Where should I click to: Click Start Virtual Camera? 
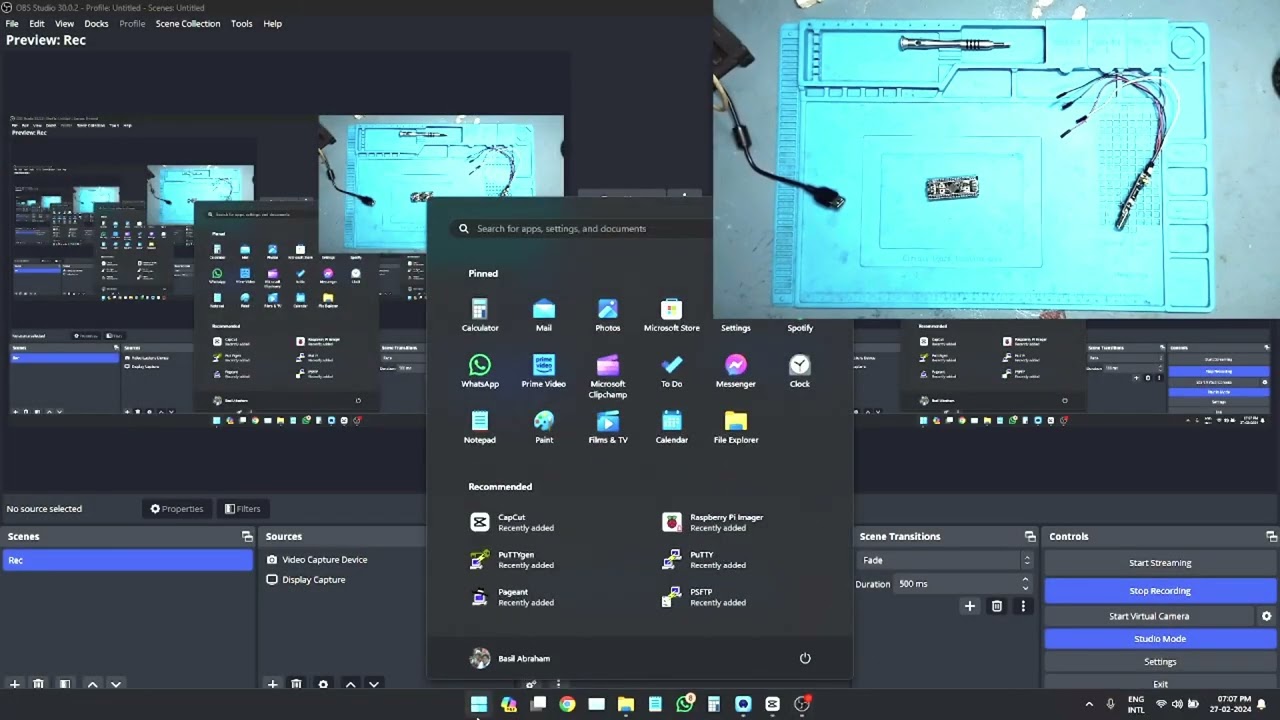pyautogui.click(x=1149, y=616)
